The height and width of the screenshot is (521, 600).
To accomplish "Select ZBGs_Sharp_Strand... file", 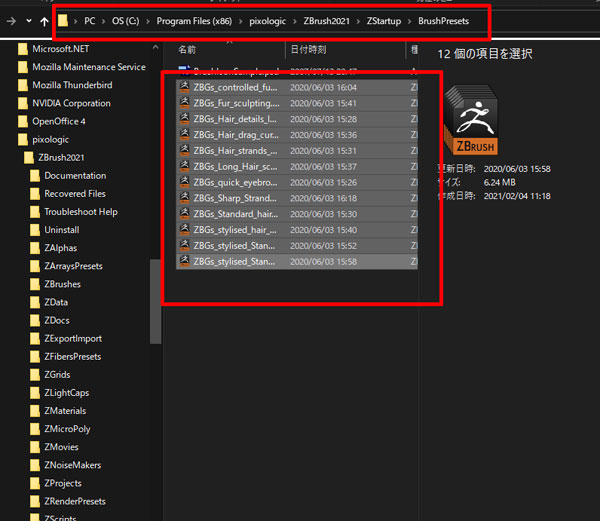I will (x=297, y=198).
